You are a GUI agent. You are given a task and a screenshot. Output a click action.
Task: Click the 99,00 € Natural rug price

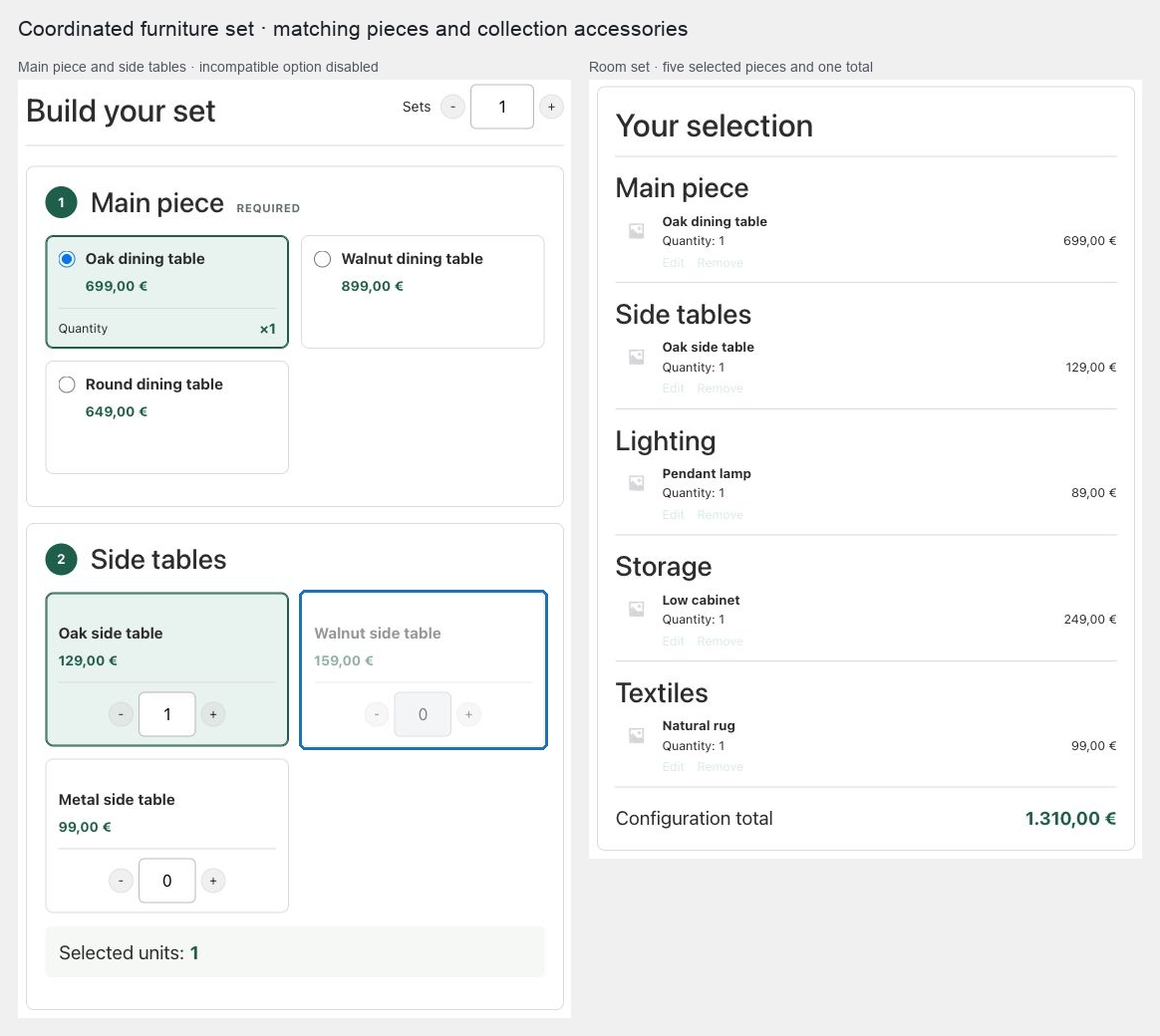click(x=1093, y=746)
